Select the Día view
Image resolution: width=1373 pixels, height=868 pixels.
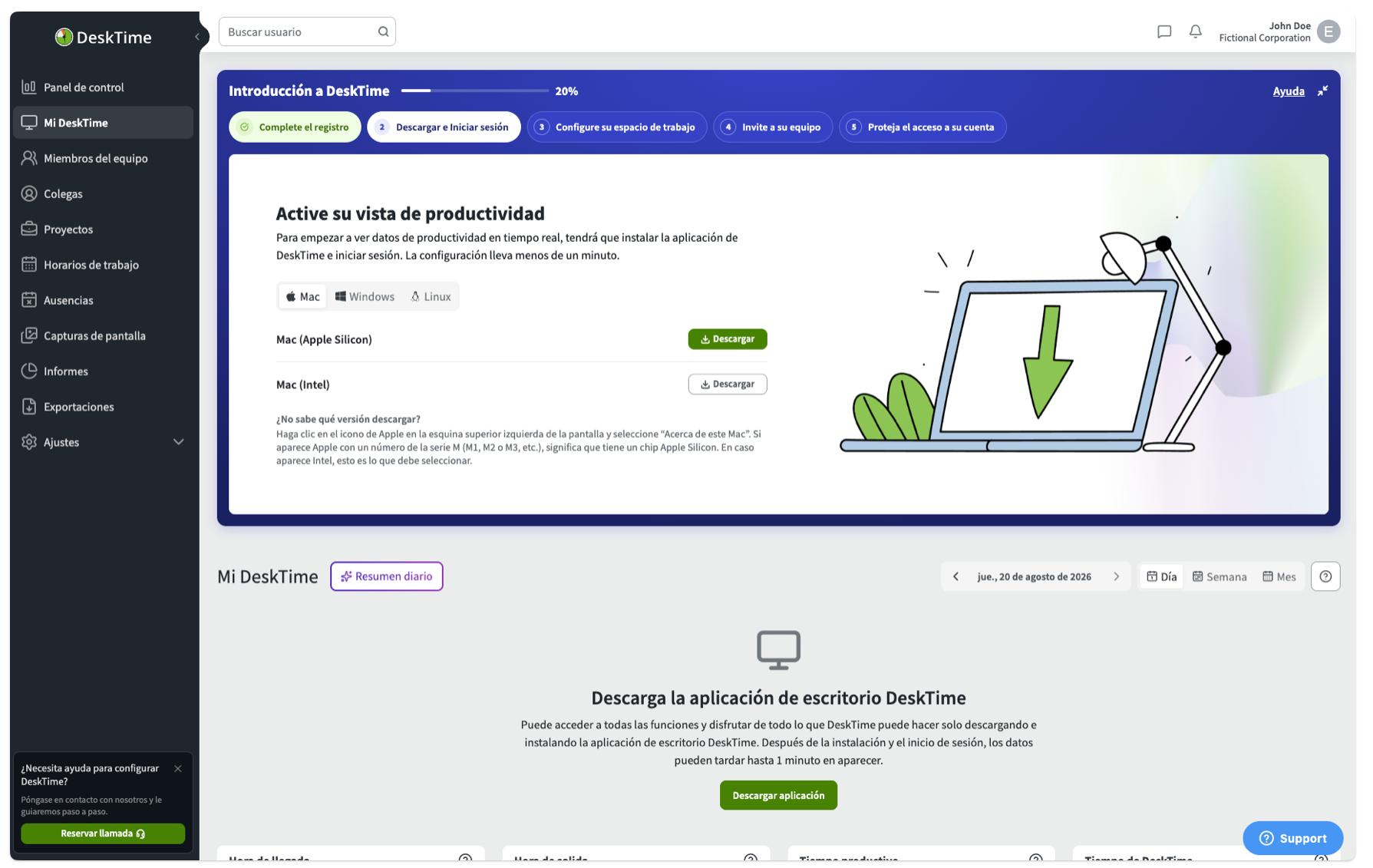(x=1161, y=576)
